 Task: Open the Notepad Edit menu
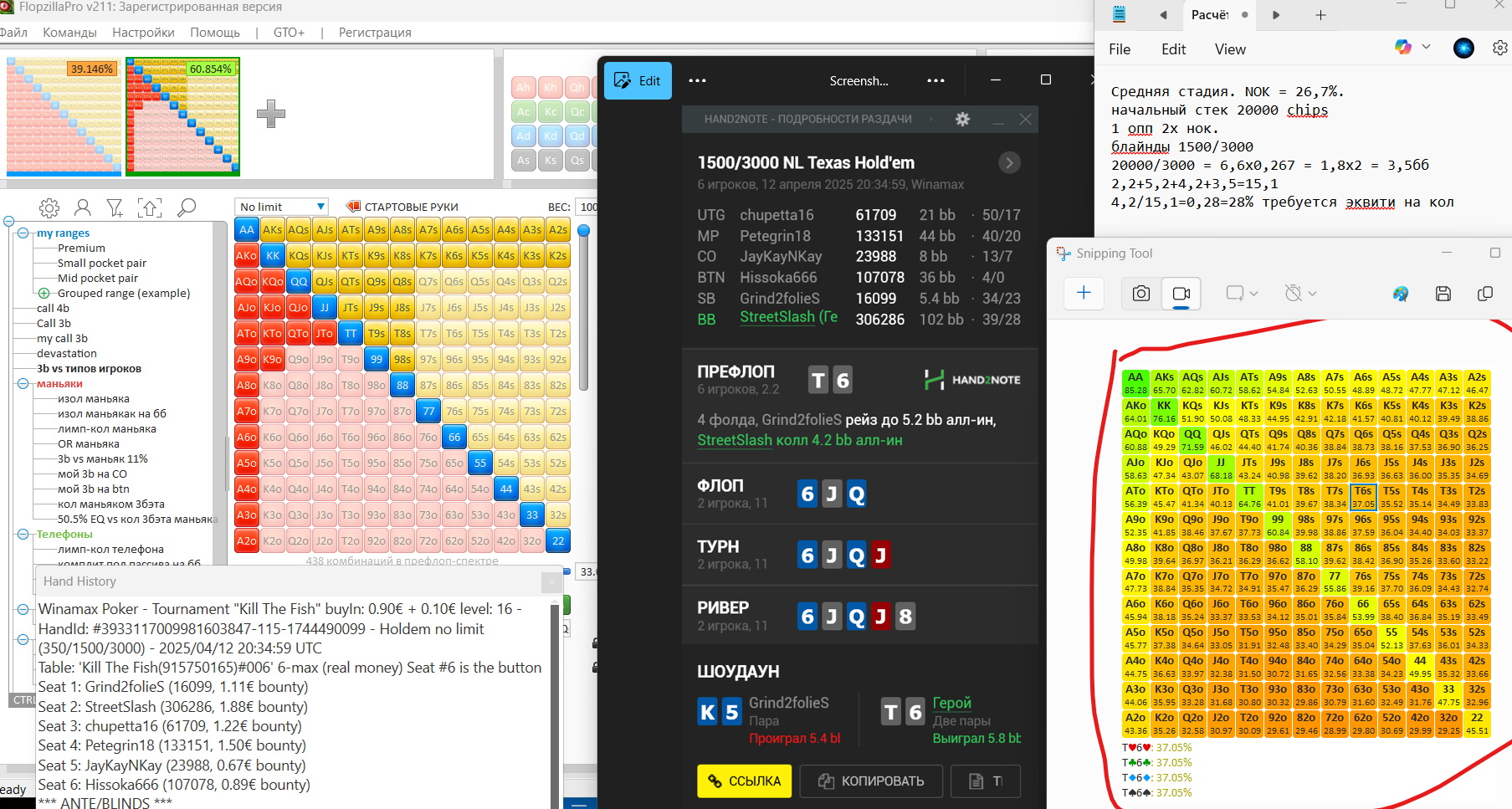click(1173, 49)
